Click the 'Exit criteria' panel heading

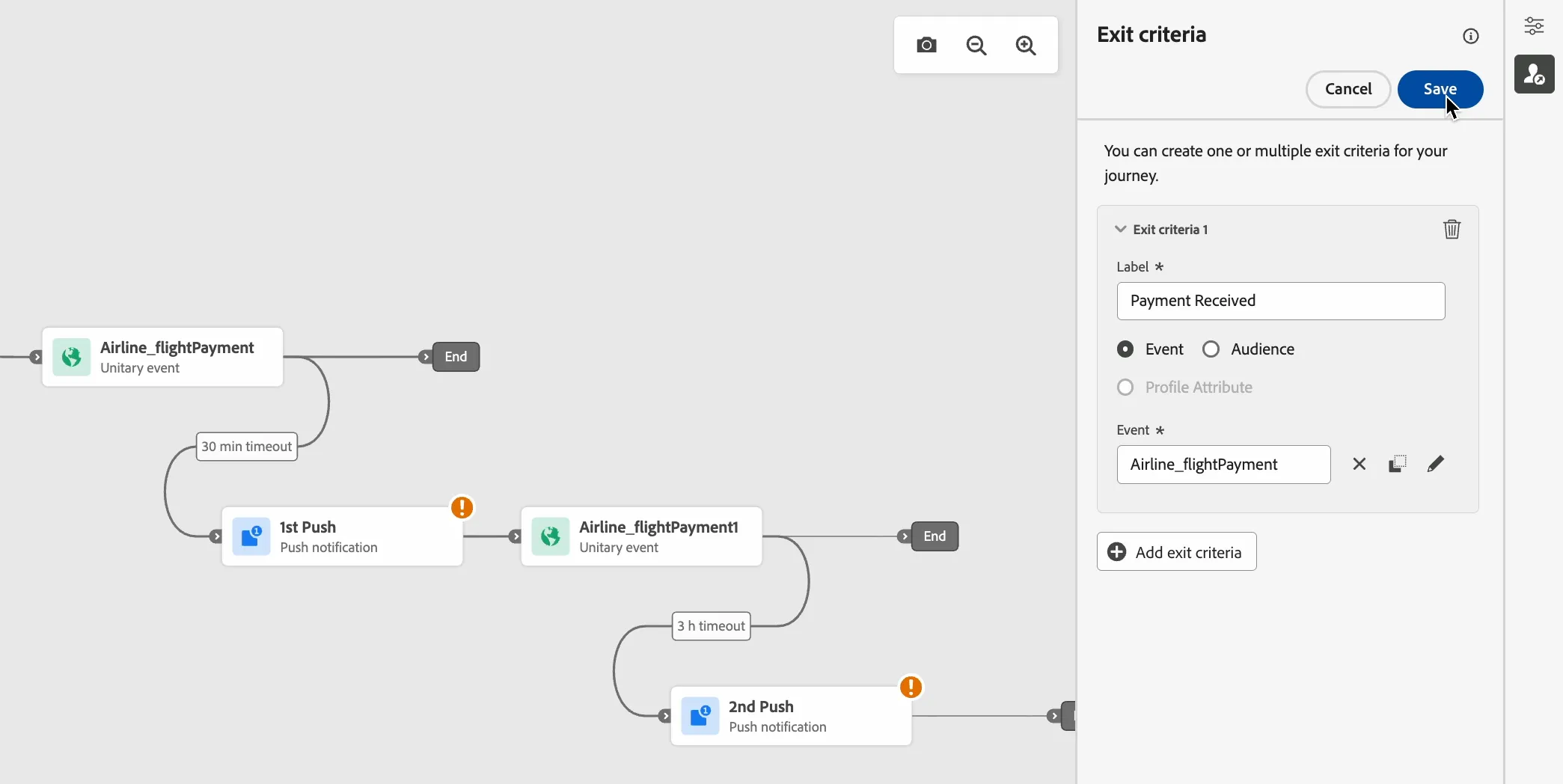1151,34
